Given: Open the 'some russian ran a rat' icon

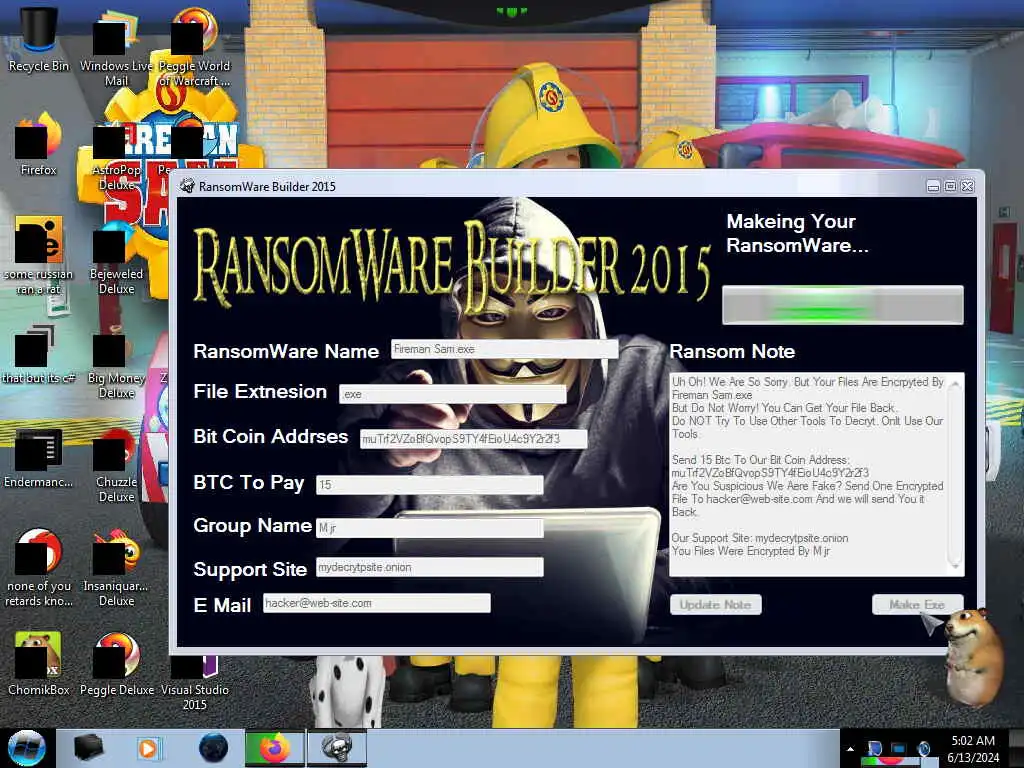Looking at the screenshot, I should (39, 255).
